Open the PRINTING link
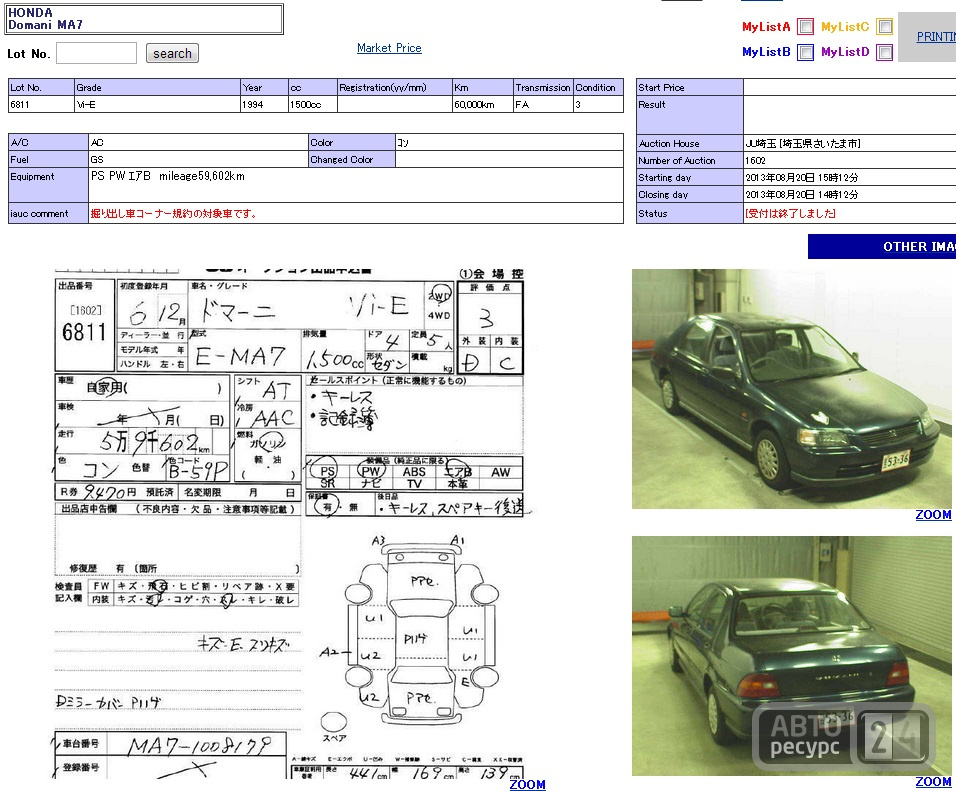 pos(936,37)
